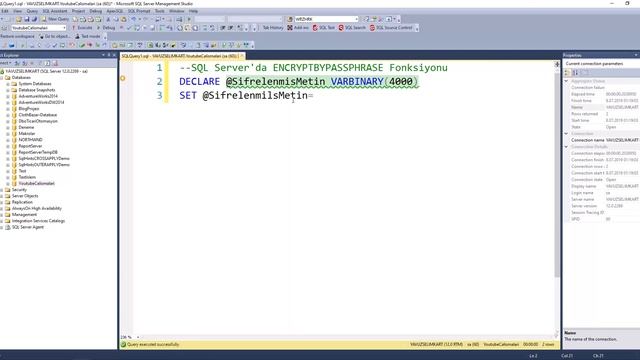Open the Query menu

pos(32,11)
